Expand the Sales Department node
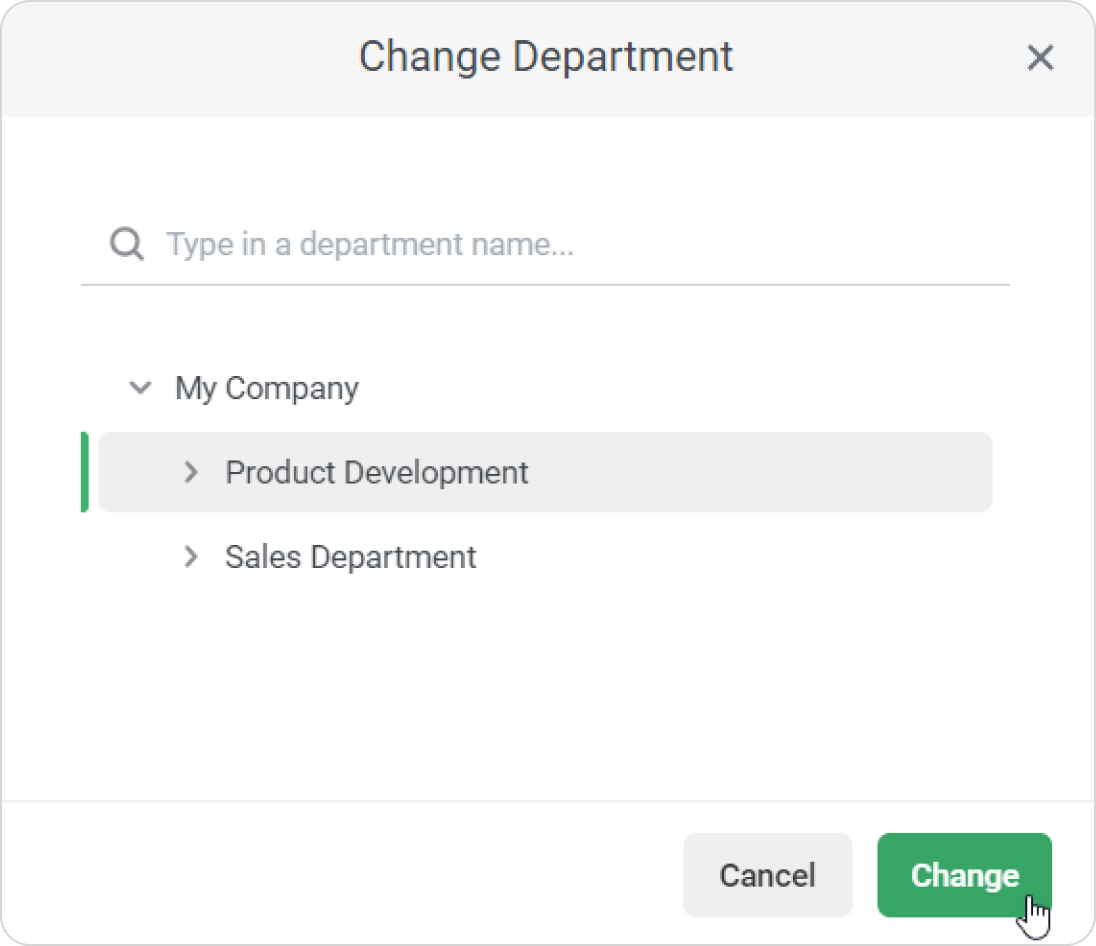1096x946 pixels. pos(191,557)
